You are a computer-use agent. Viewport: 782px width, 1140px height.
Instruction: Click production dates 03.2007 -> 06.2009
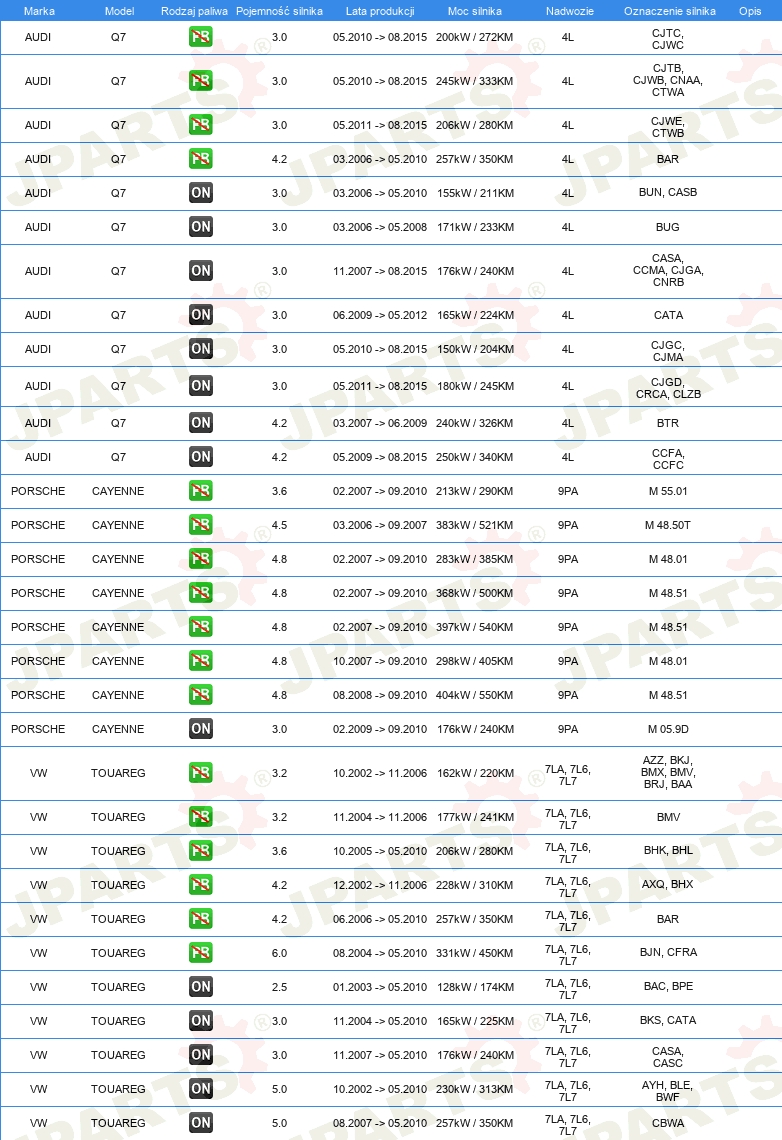[x=380, y=423]
